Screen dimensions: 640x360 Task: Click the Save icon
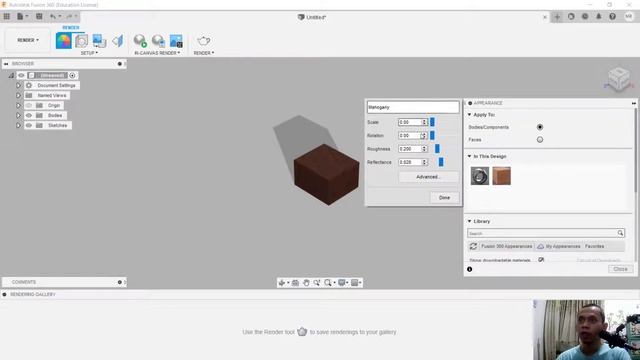39,17
